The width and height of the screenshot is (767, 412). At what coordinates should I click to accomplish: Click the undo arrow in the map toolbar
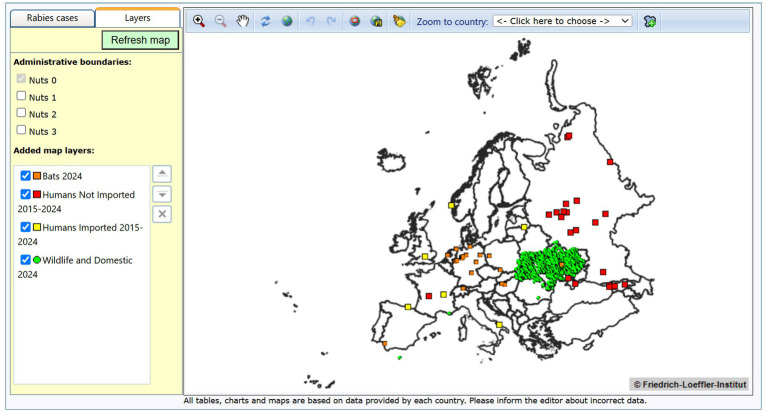310,21
